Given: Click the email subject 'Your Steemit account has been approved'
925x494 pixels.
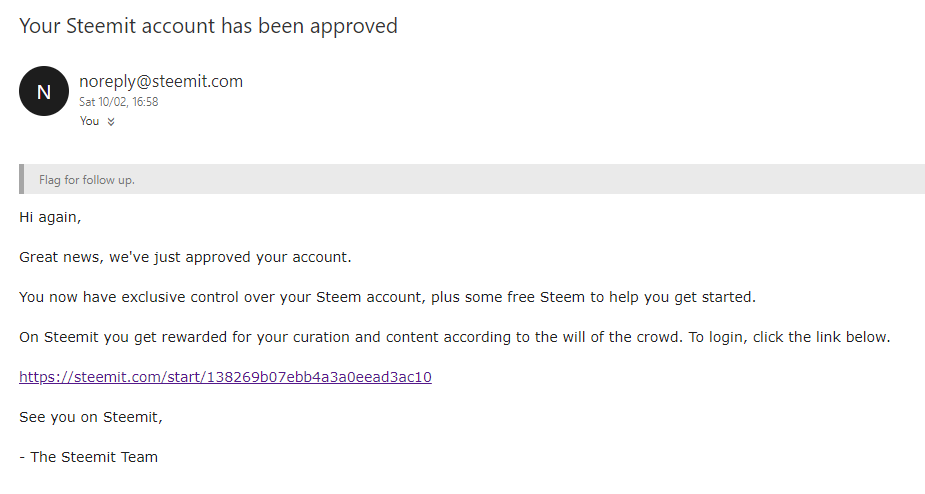Looking at the screenshot, I should [x=208, y=26].
